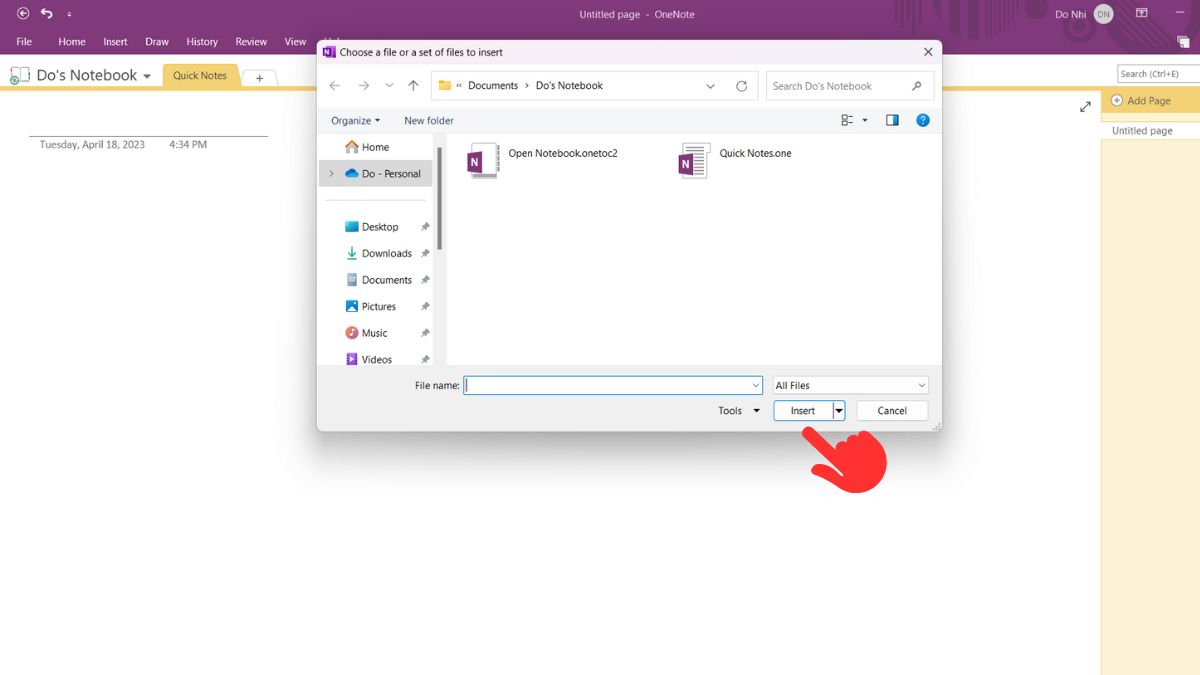Close the file insert dialog
The width and height of the screenshot is (1200, 675).
click(928, 52)
